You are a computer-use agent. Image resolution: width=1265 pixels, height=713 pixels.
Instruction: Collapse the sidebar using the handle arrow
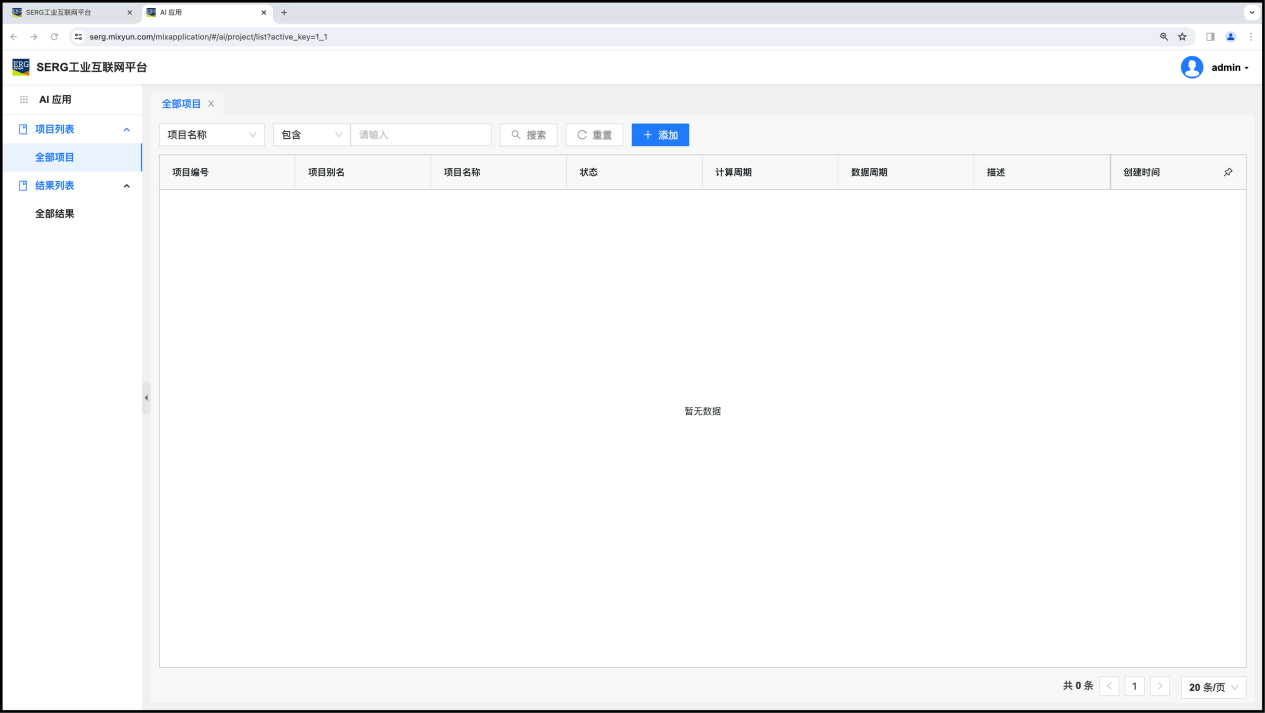click(146, 397)
